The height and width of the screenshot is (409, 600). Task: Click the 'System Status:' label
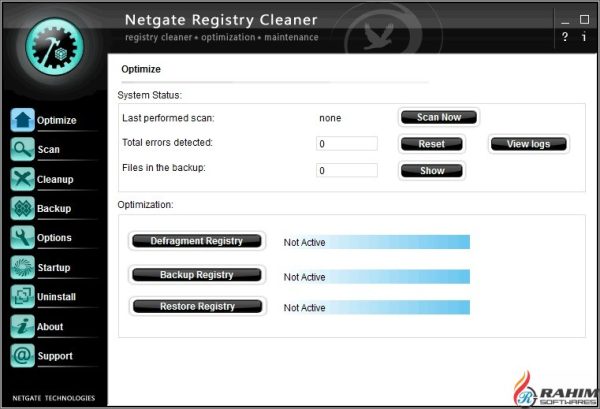click(150, 95)
